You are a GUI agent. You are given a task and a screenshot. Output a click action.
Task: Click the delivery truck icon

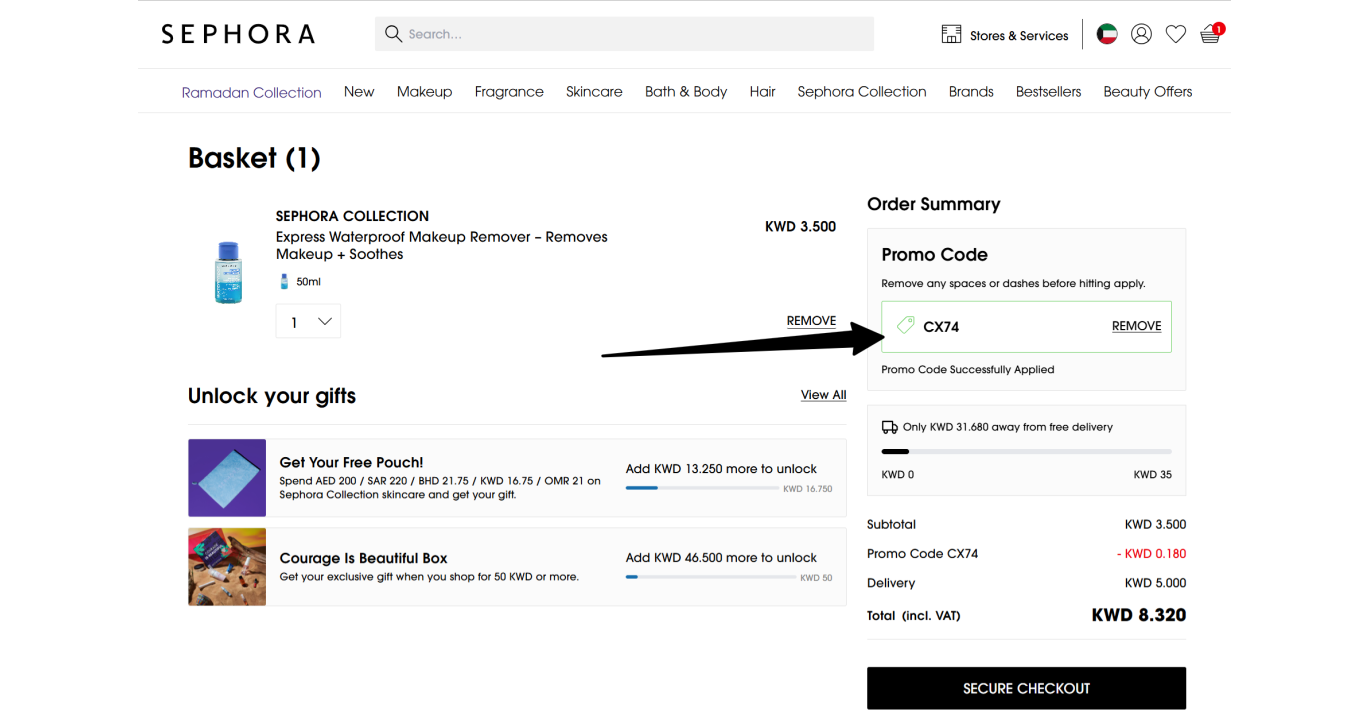point(889,427)
